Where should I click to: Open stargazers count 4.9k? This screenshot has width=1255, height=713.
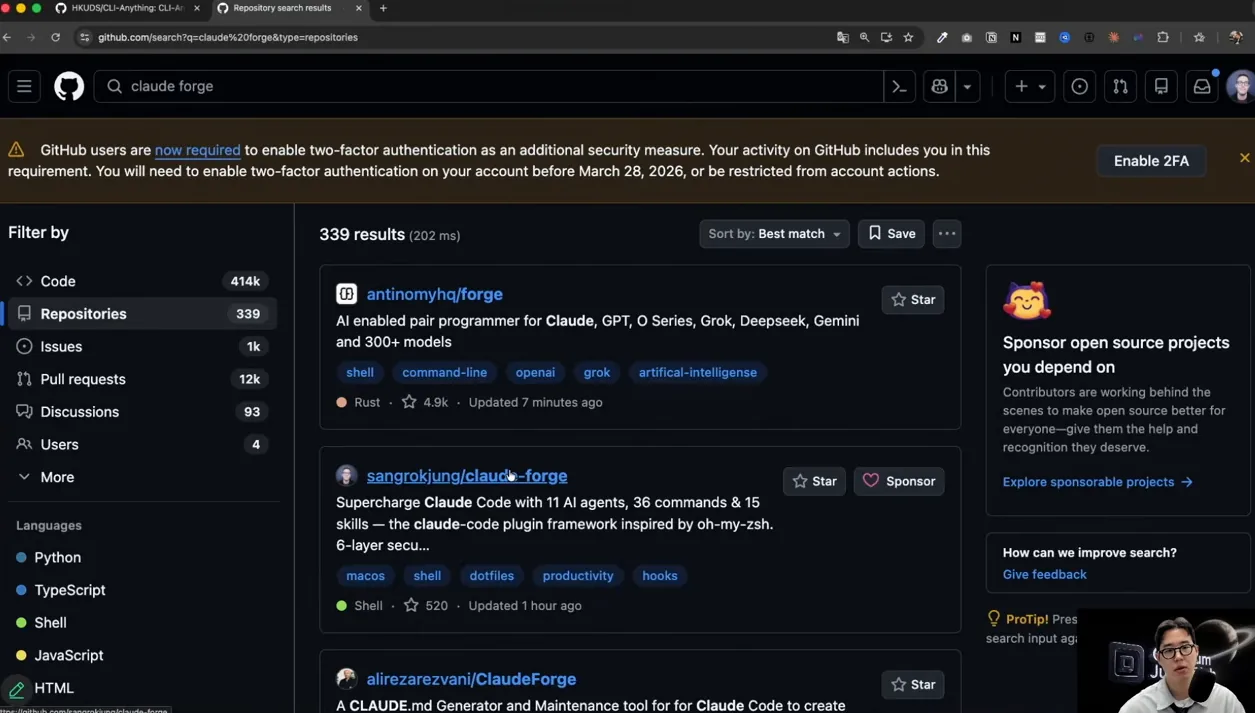tap(425, 402)
